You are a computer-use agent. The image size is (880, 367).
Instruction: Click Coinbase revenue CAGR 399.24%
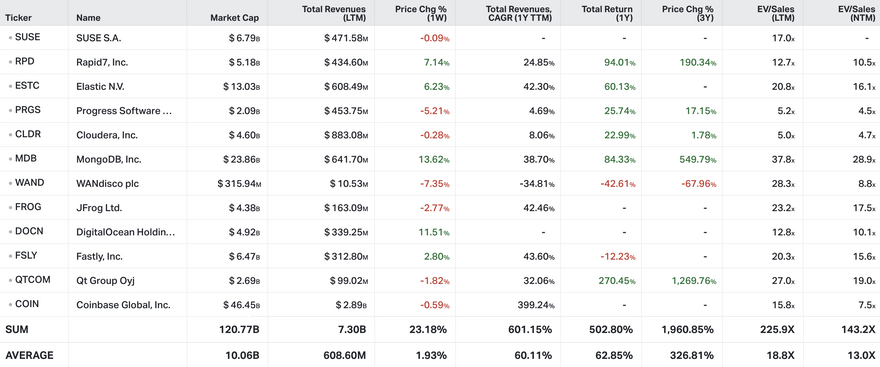pos(537,305)
